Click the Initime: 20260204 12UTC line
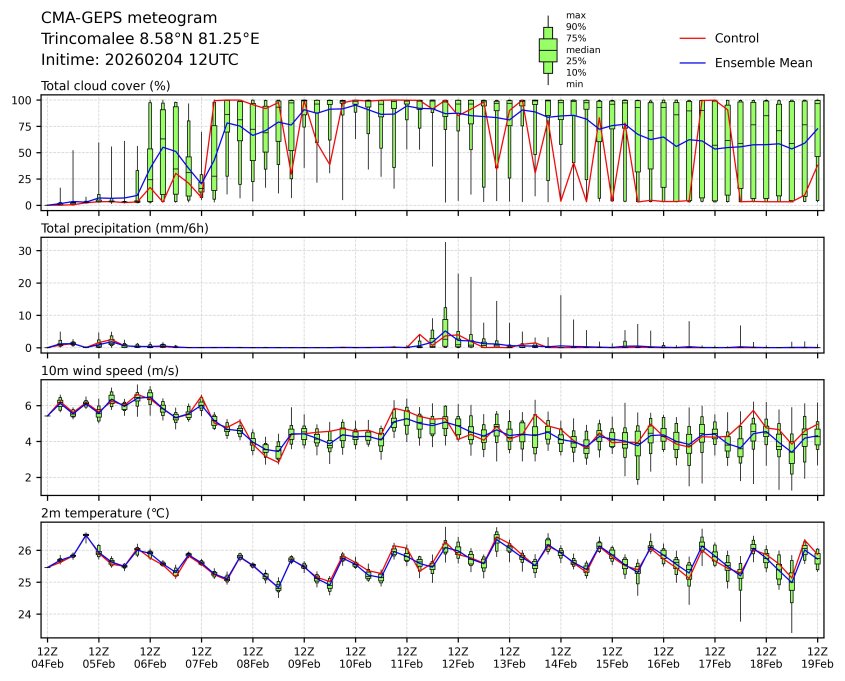 tap(140, 59)
